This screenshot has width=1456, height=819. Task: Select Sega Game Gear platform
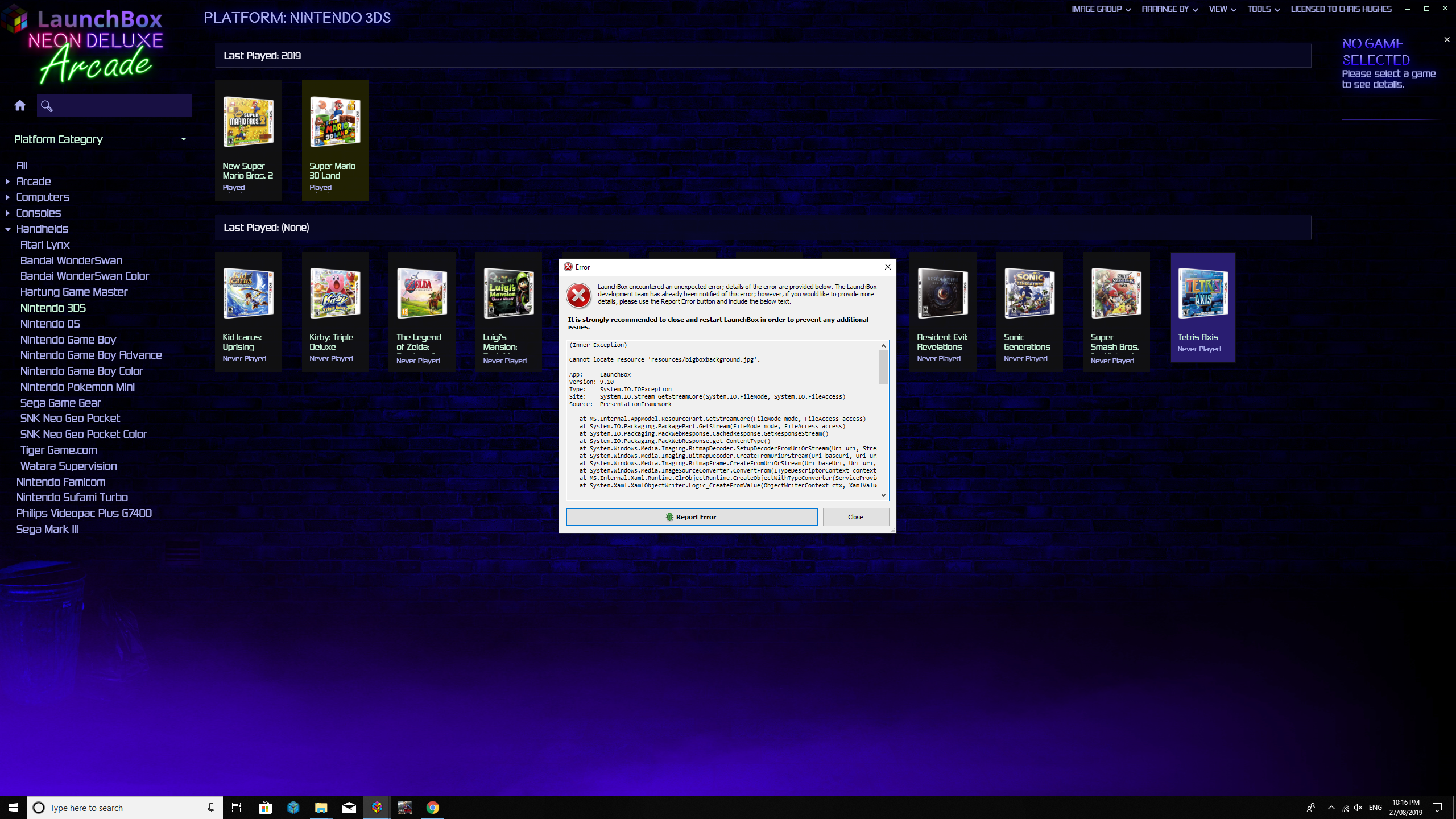click(x=60, y=403)
